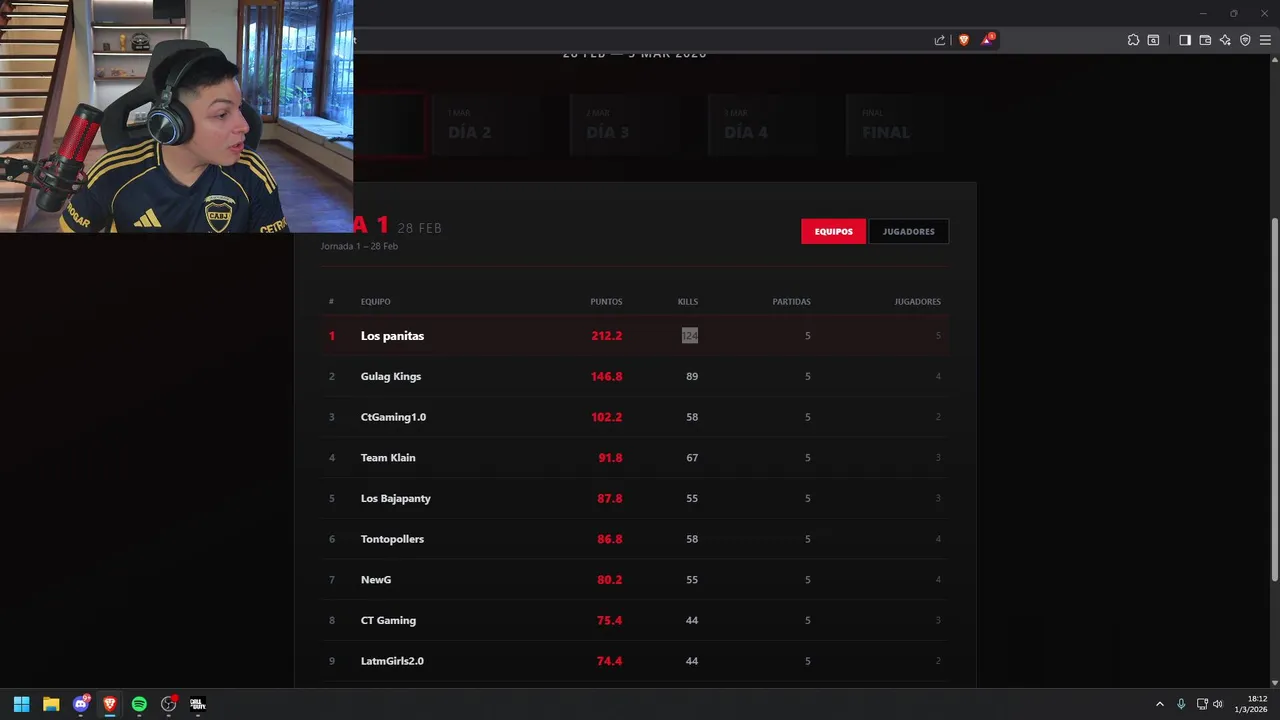Click the 75.4 points value
1280x720 pixels.
(x=610, y=620)
